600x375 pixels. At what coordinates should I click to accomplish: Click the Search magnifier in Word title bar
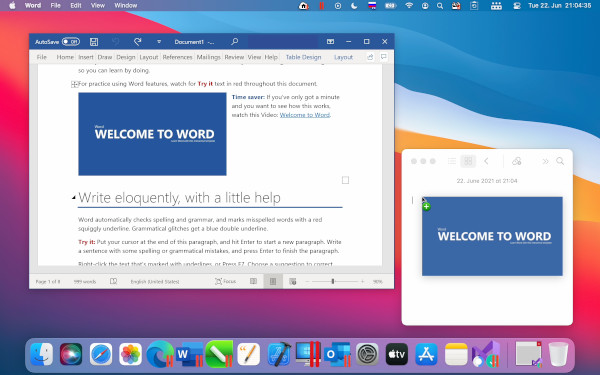click(x=235, y=41)
